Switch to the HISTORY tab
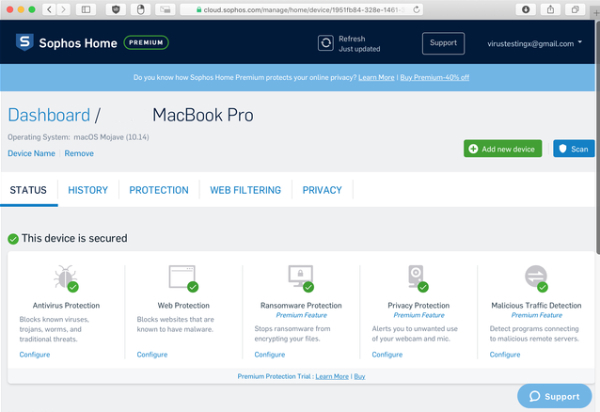Image resolution: width=600 pixels, height=412 pixels. click(88, 190)
